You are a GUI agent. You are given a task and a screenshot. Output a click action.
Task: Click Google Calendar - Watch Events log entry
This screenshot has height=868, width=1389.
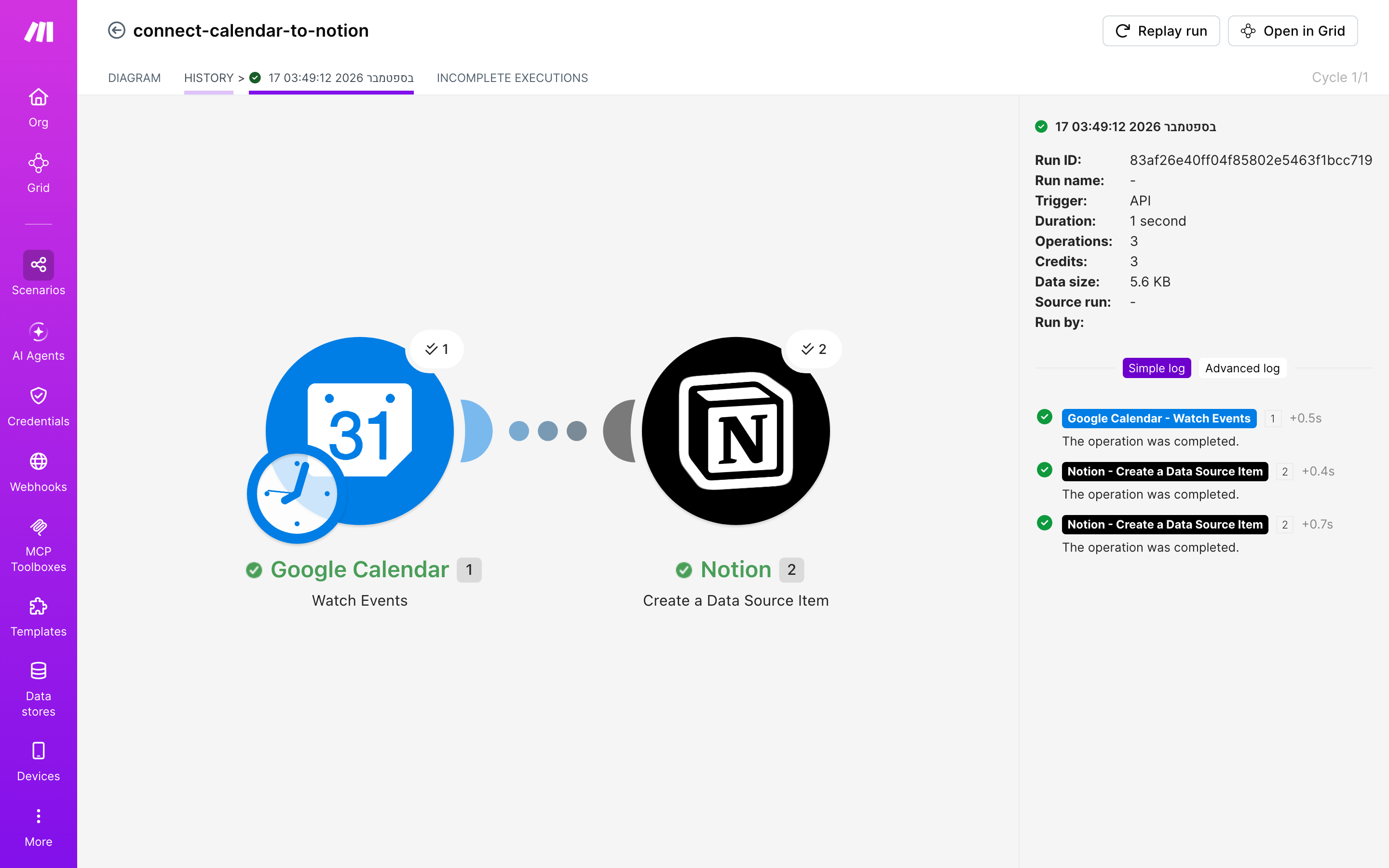[x=1158, y=419]
